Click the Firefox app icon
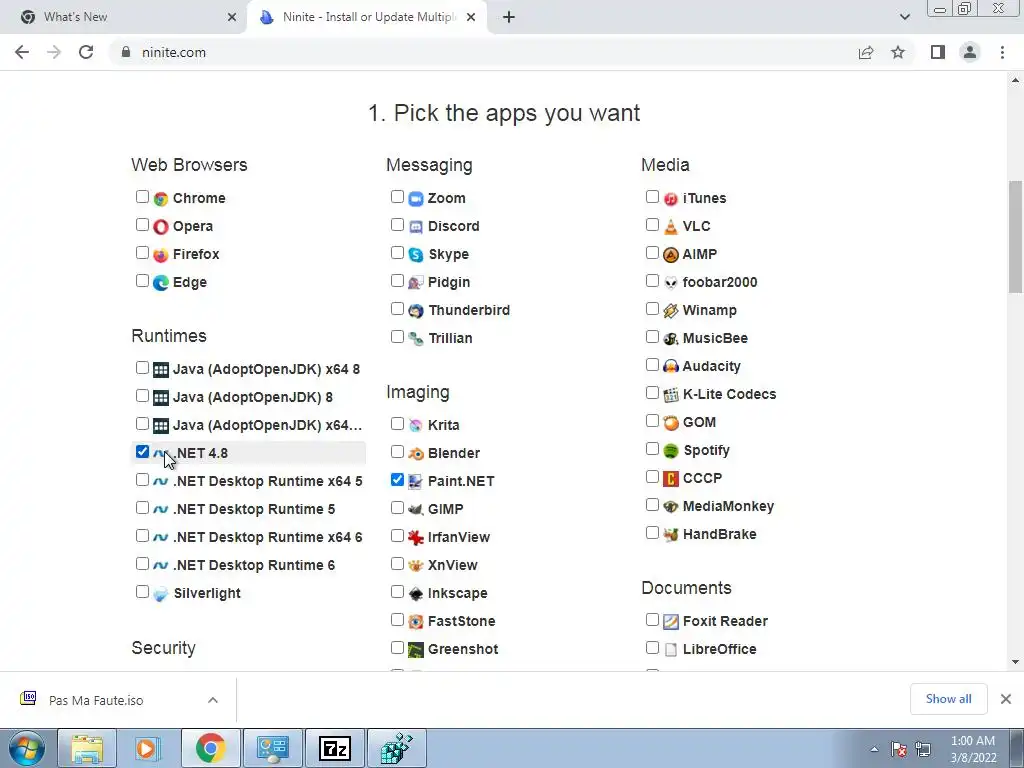The width and height of the screenshot is (1024, 768). [161, 255]
